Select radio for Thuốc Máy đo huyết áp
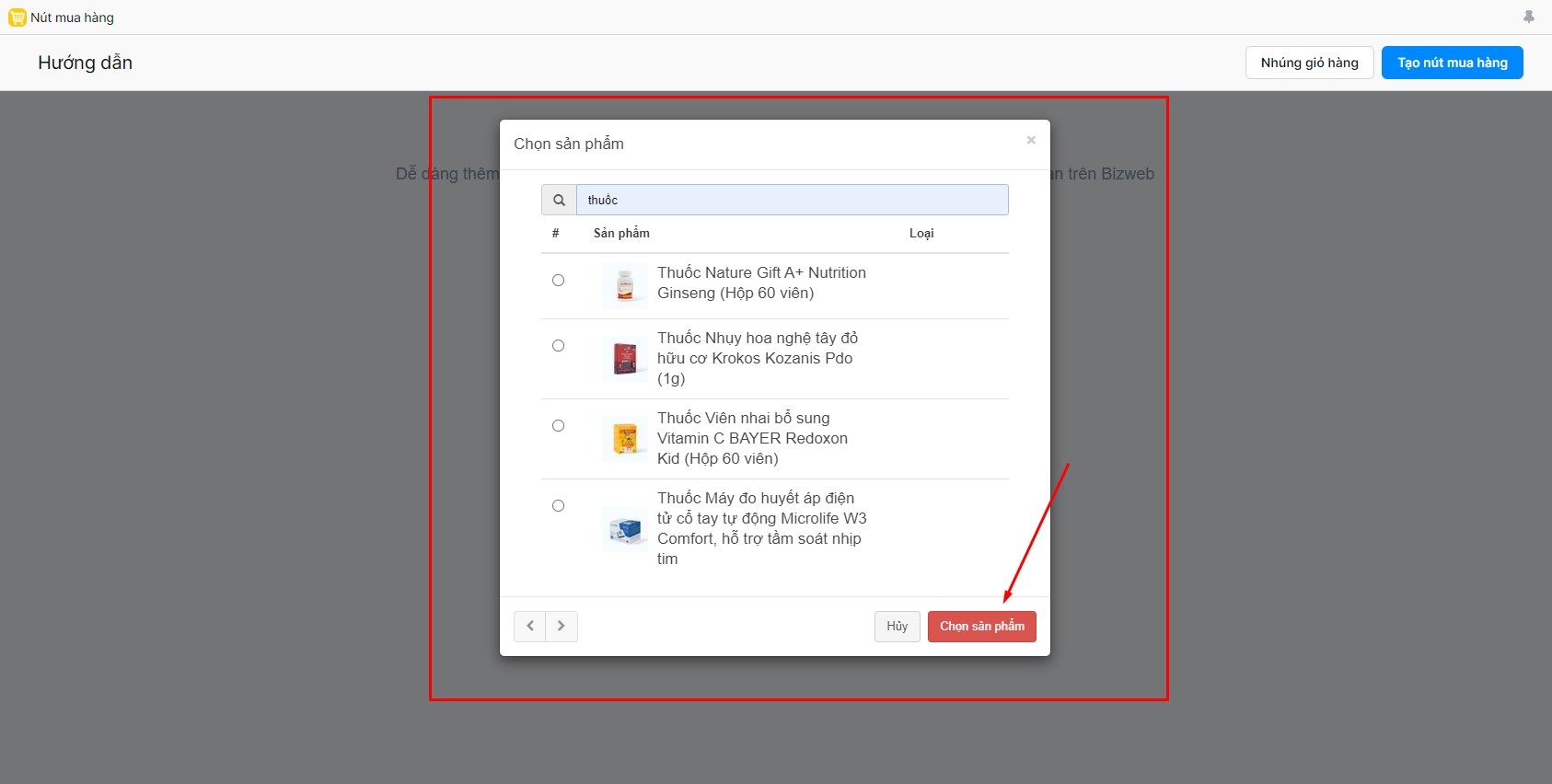 558,505
